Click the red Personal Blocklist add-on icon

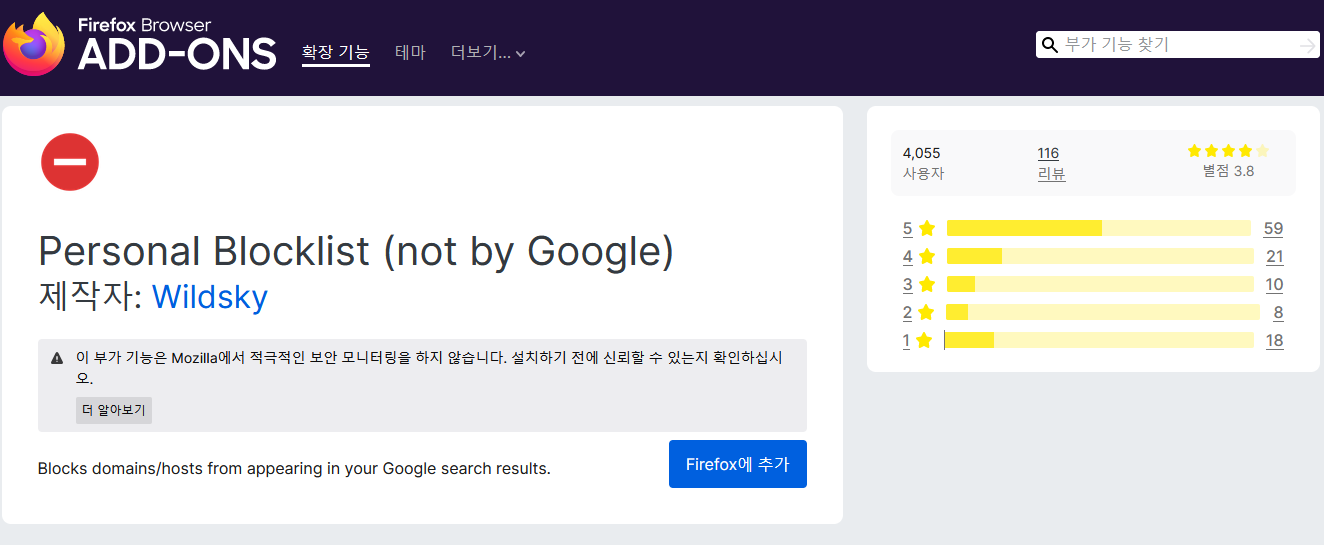pyautogui.click(x=70, y=162)
